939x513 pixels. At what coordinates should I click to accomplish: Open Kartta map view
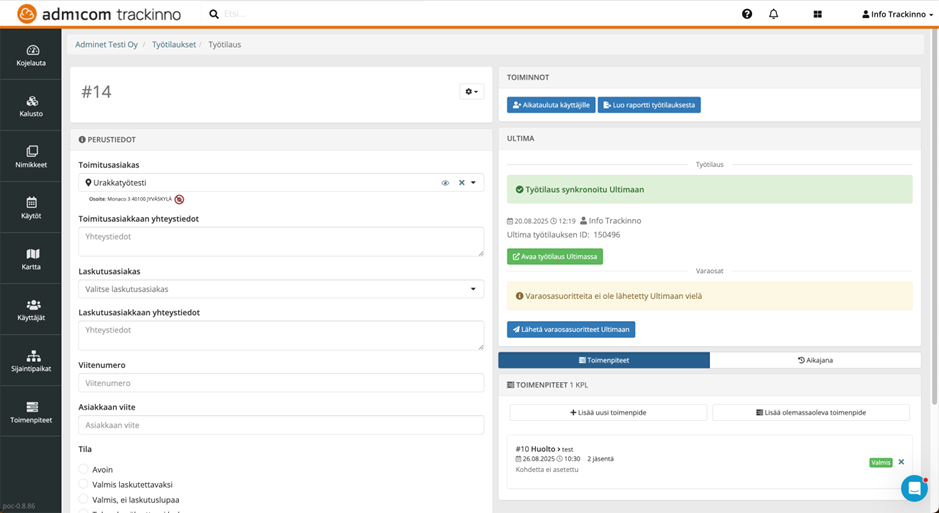(x=31, y=259)
